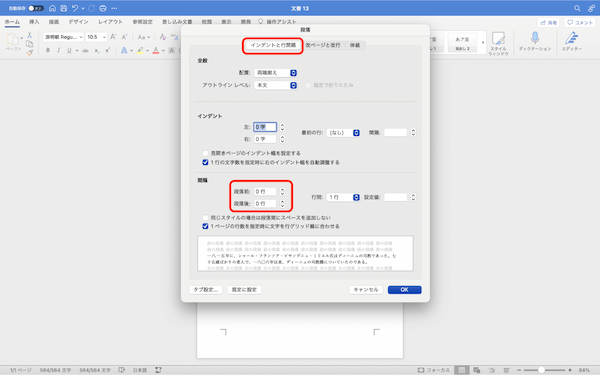Click the Home house icon in title bar
600x375 pixels.
click(52, 8)
